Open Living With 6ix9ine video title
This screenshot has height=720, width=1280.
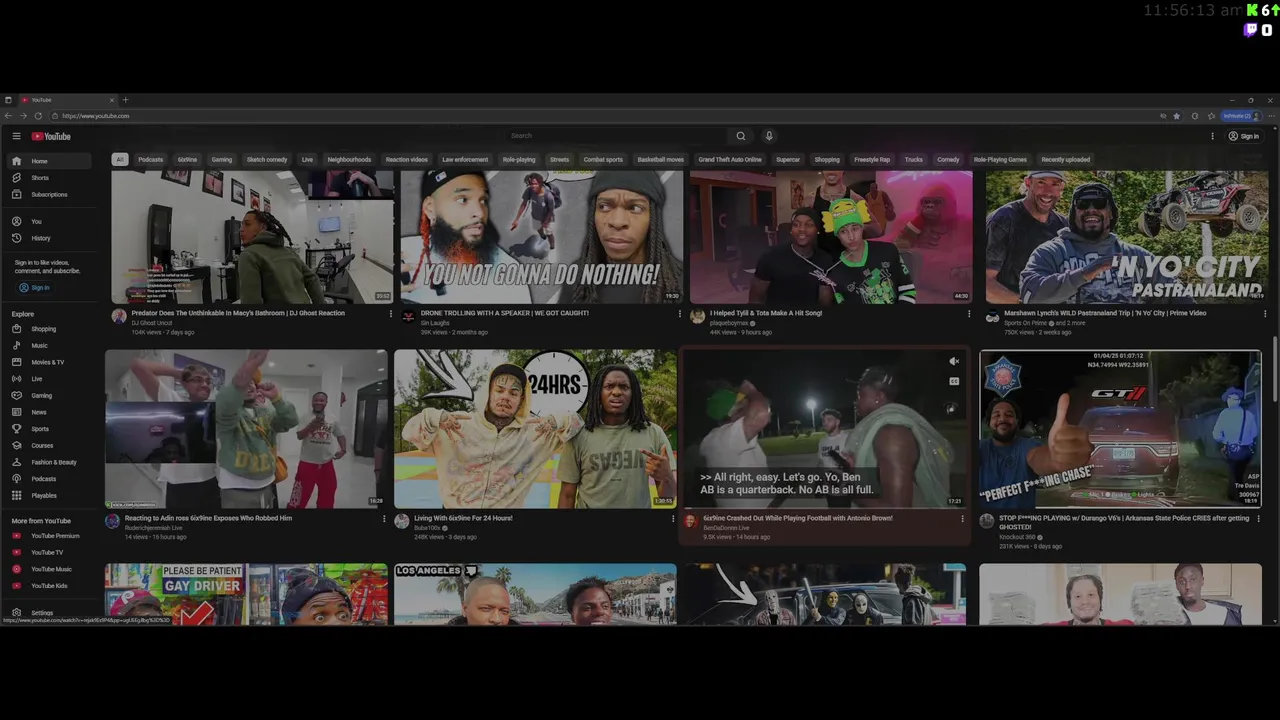point(463,518)
